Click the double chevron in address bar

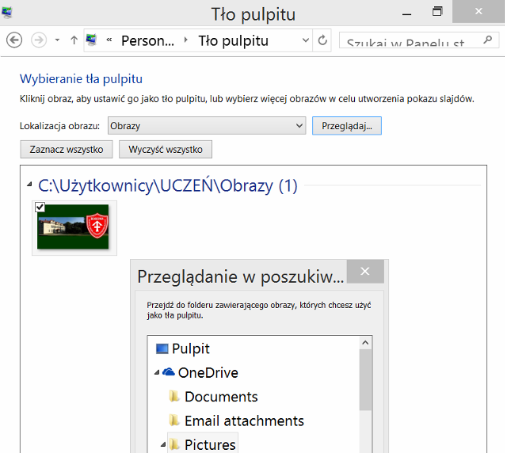pyautogui.click(x=109, y=40)
